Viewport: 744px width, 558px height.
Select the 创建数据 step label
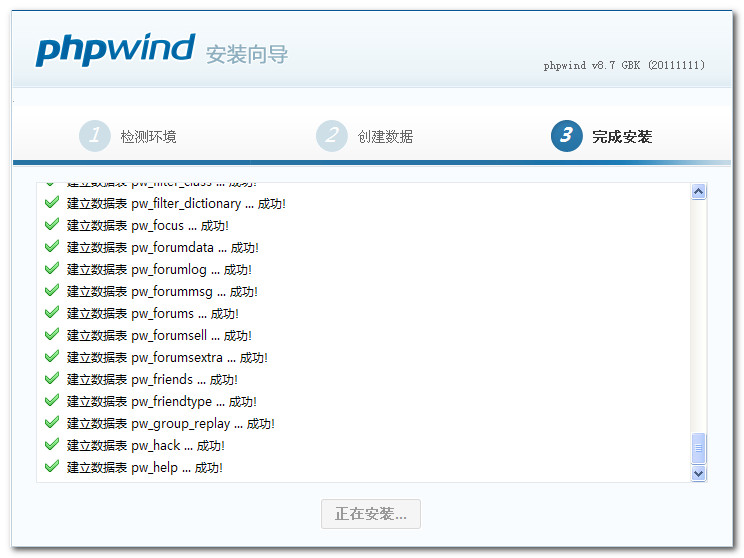[385, 137]
